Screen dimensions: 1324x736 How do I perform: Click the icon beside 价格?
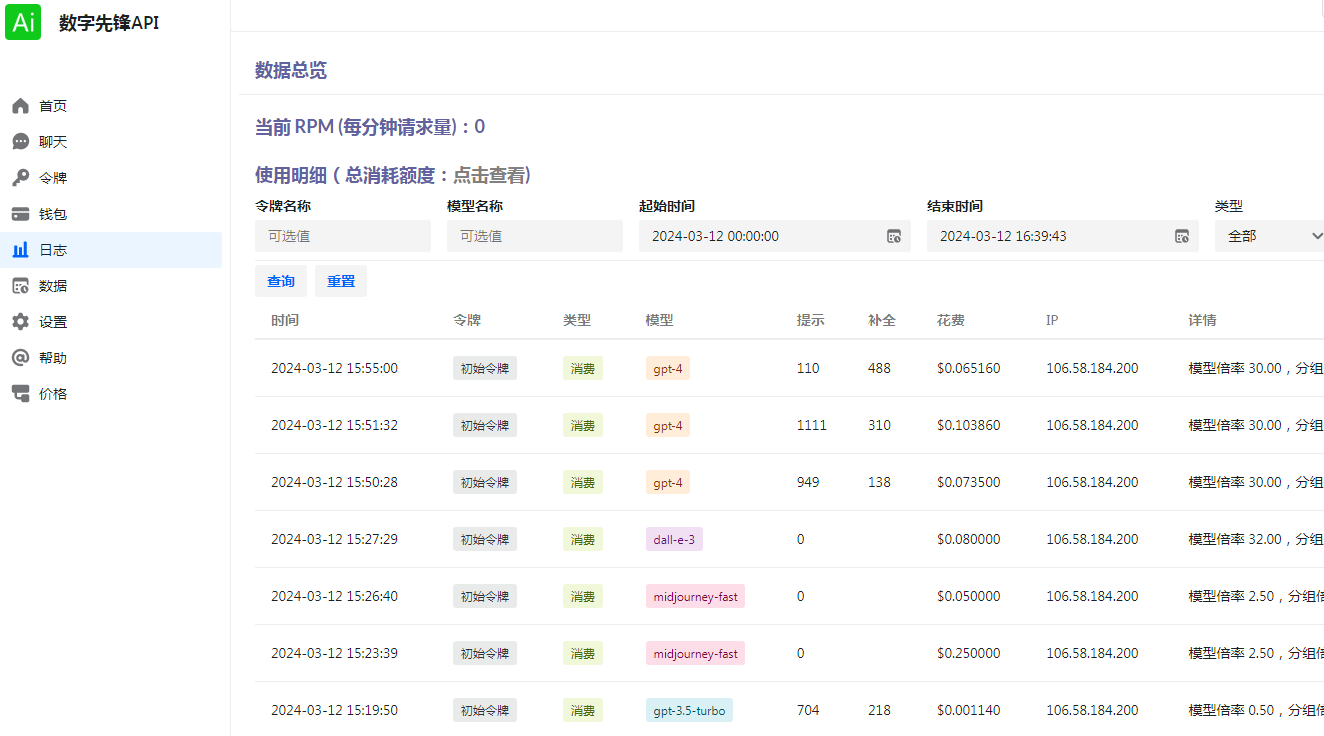coord(20,394)
